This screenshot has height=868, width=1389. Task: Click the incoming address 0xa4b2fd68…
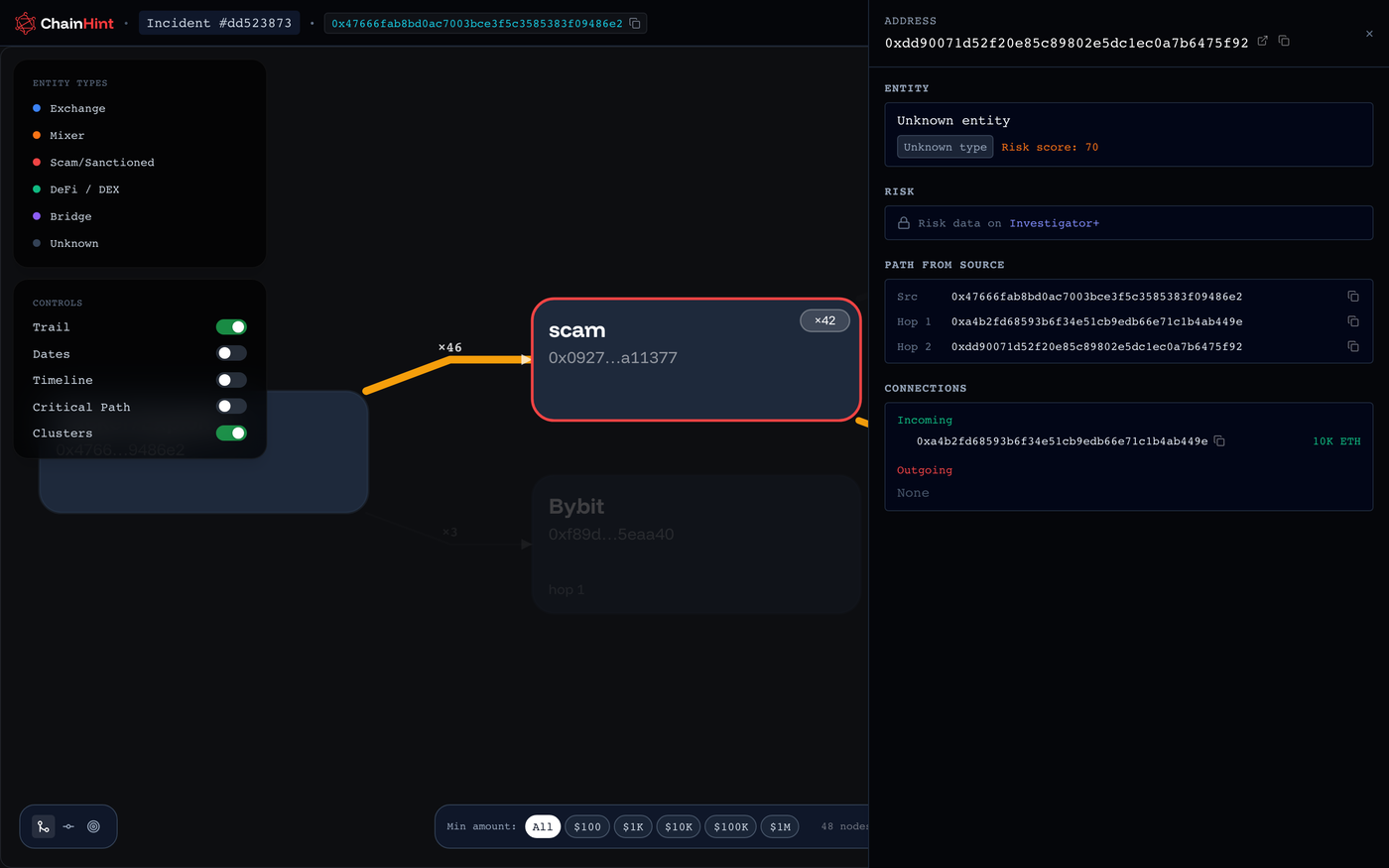click(1062, 441)
